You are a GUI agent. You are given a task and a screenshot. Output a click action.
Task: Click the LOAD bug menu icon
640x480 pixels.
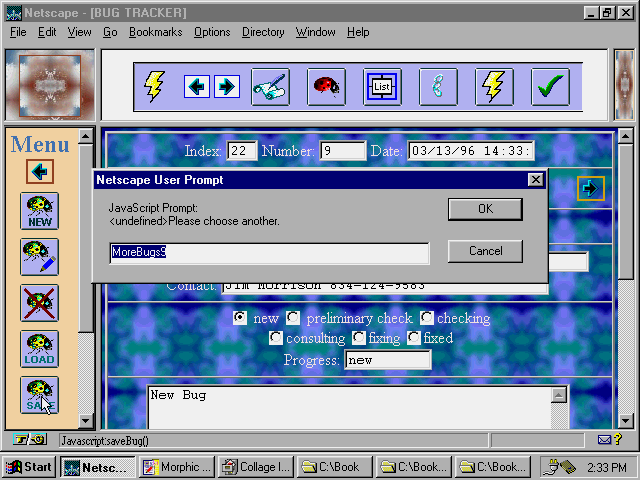click(40, 349)
